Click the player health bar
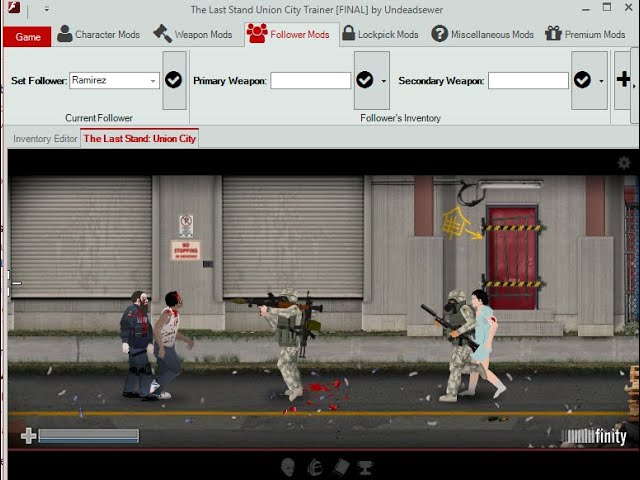Image resolution: width=640 pixels, height=480 pixels. click(89, 436)
